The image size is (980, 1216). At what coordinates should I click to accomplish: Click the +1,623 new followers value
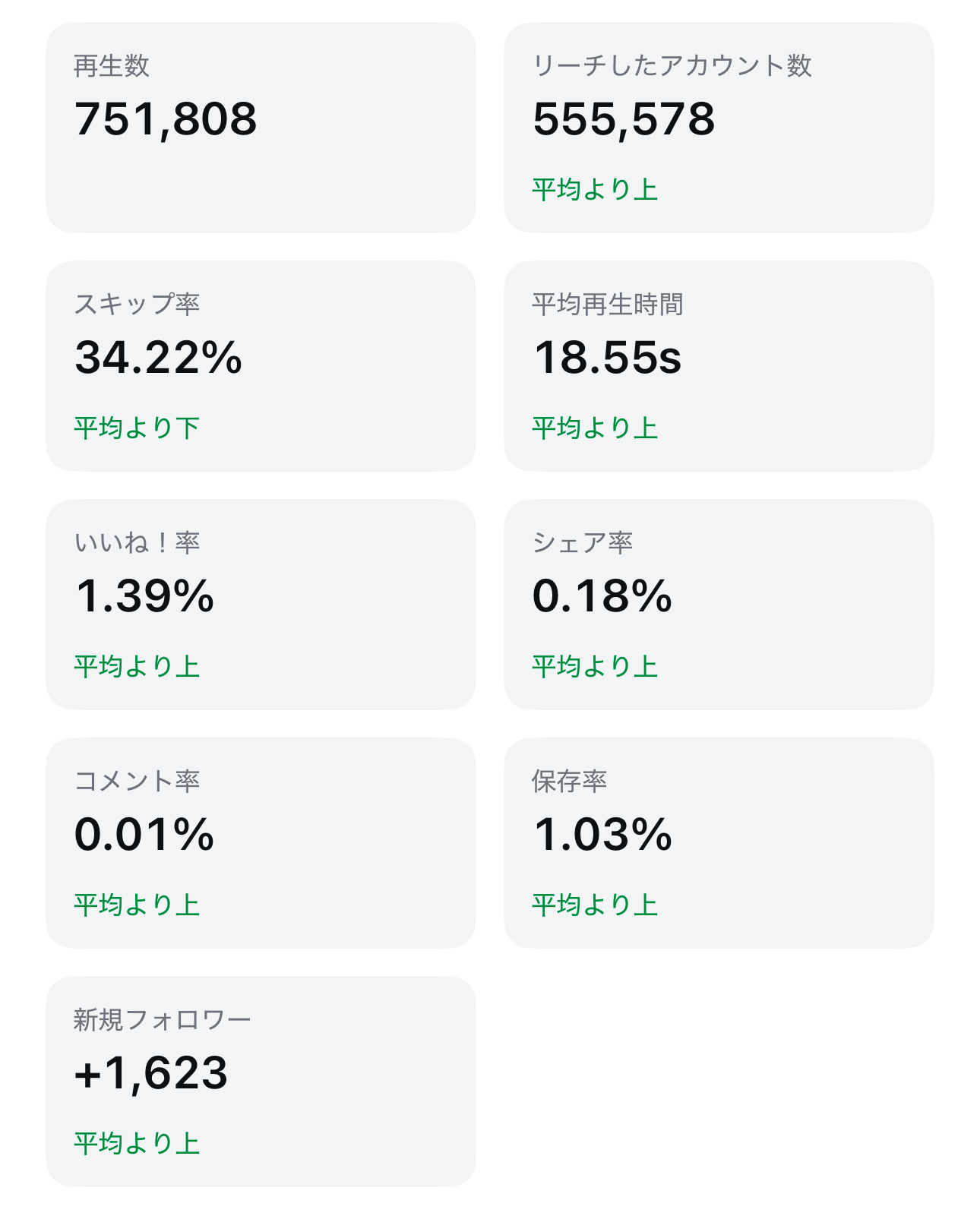click(x=151, y=1073)
